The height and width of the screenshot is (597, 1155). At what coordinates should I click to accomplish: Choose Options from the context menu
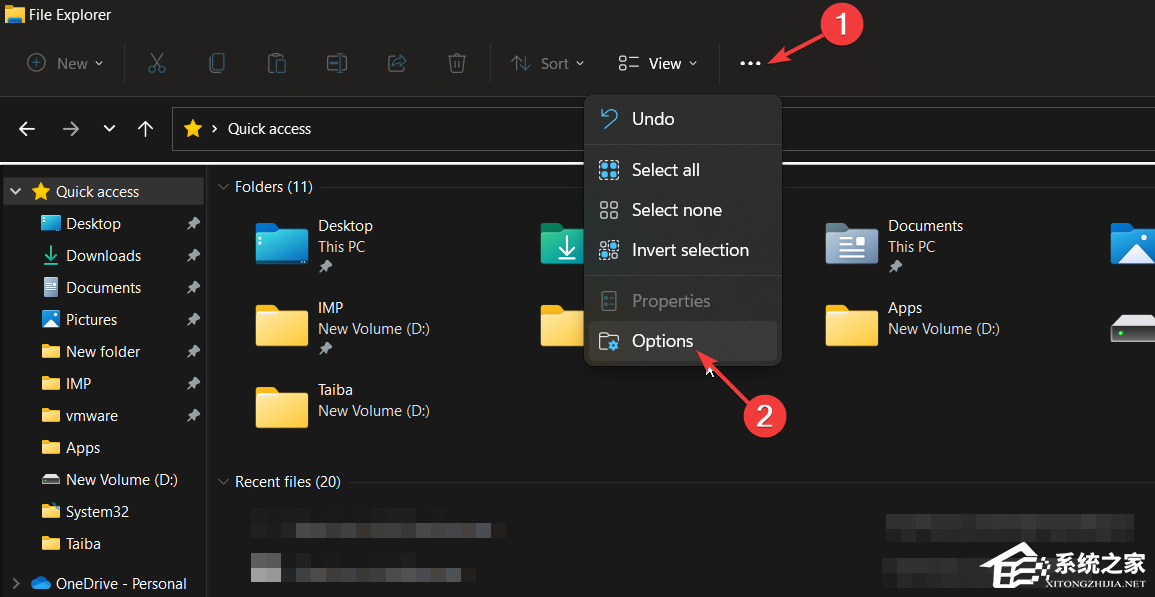(662, 341)
